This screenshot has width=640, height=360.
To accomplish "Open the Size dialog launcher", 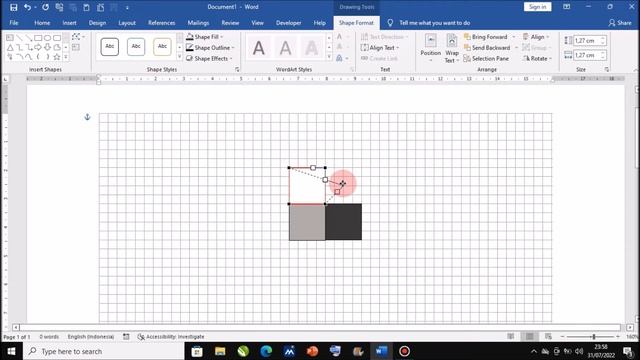I will pyautogui.click(x=607, y=70).
